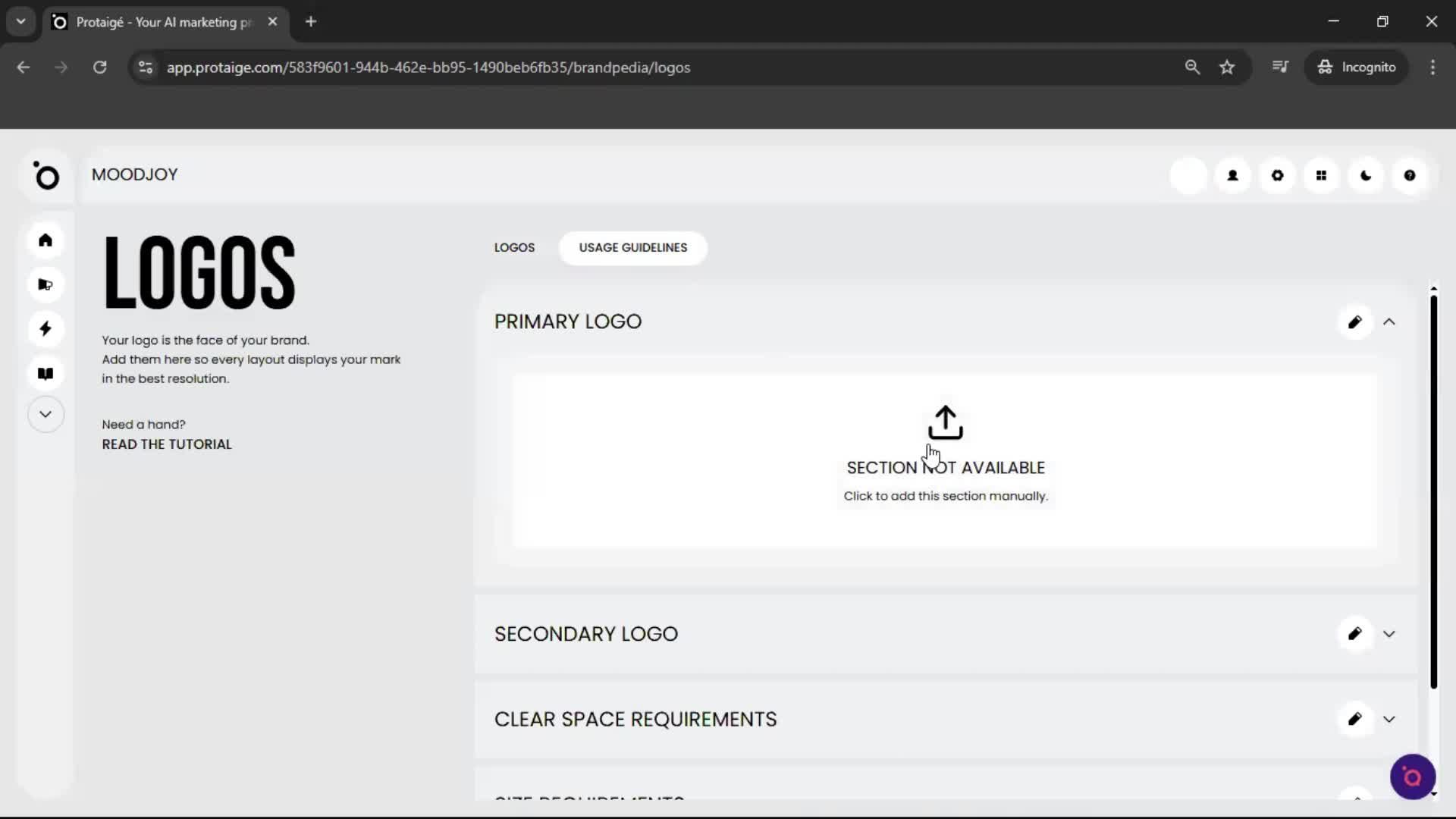The image size is (1456, 819).
Task: Open the Read The Tutorial link
Action: point(167,444)
